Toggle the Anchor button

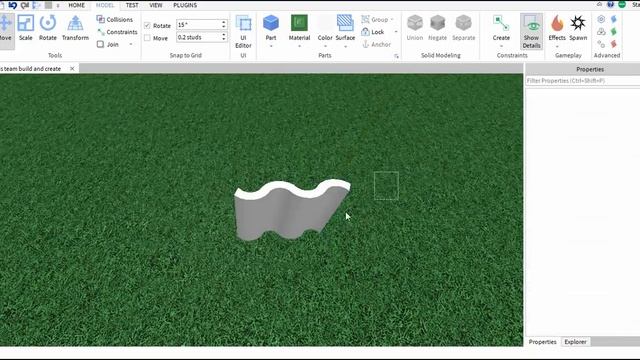click(x=376, y=44)
